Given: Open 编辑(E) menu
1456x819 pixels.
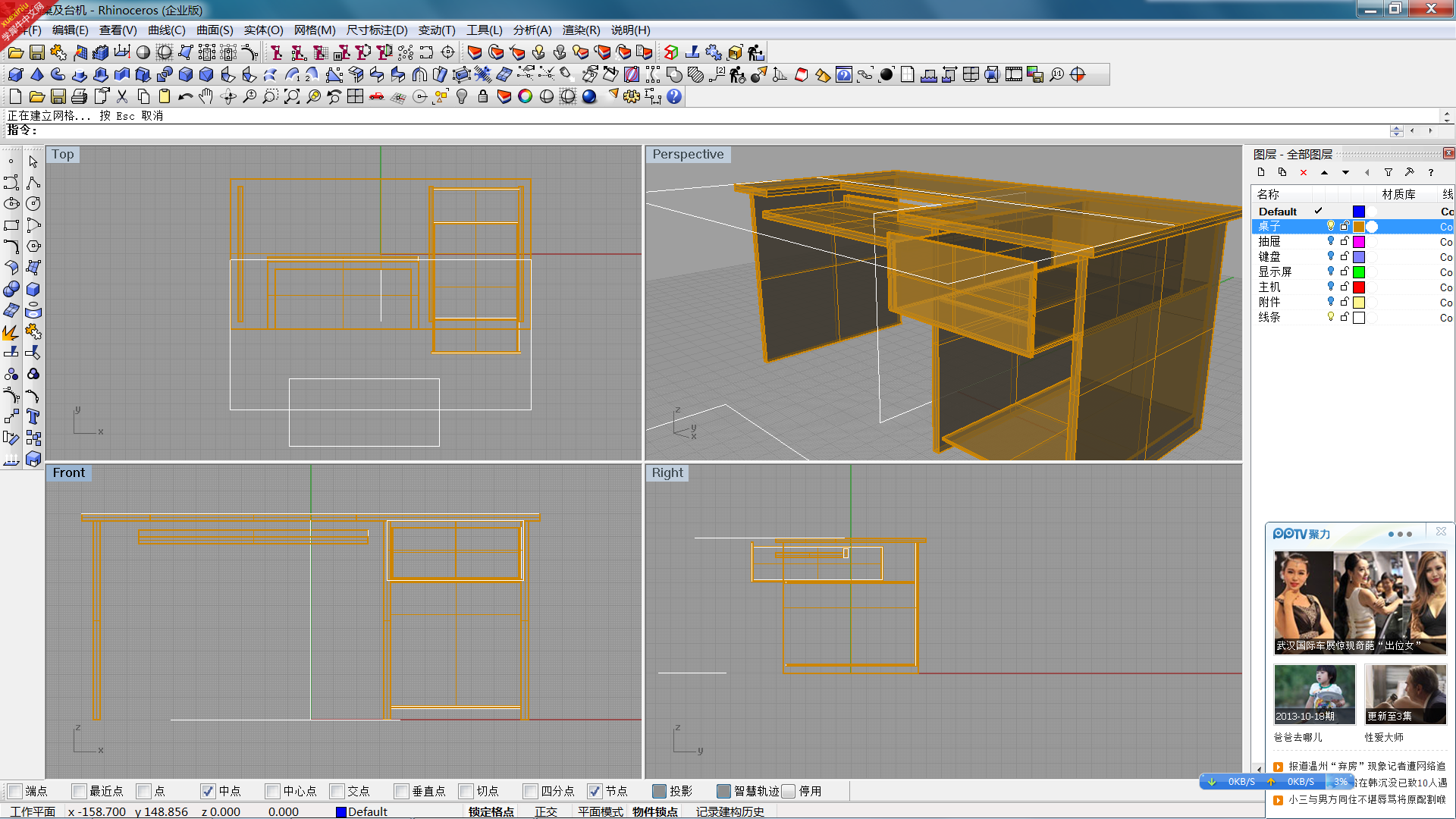Looking at the screenshot, I should (70, 30).
